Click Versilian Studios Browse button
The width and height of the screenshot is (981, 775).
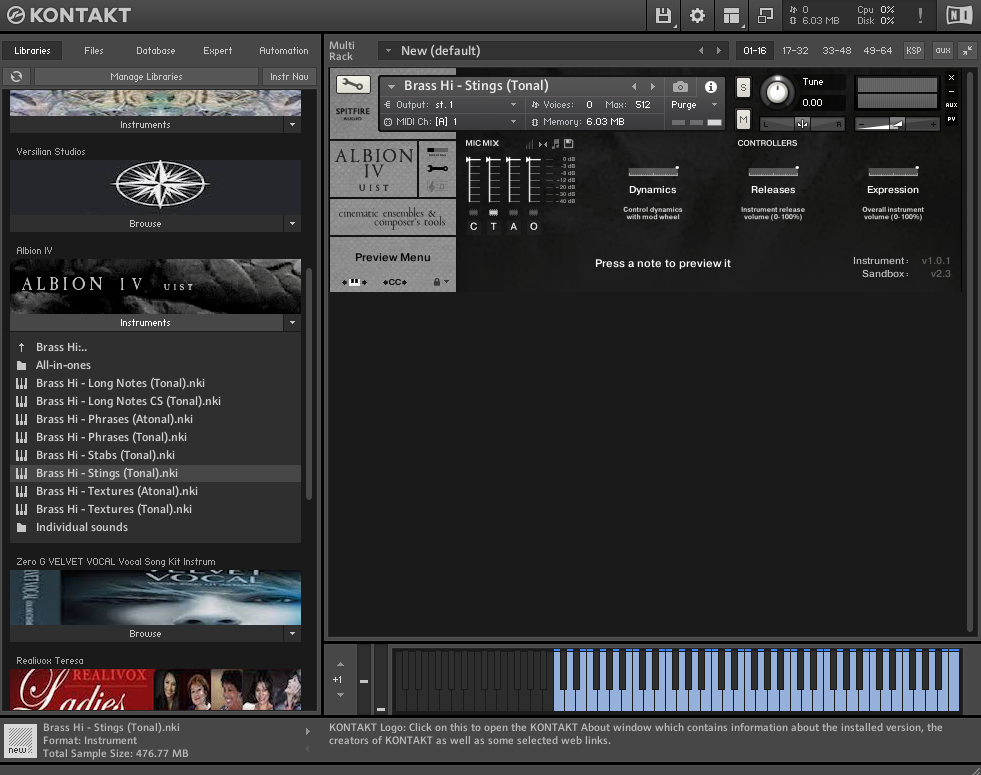pos(145,224)
